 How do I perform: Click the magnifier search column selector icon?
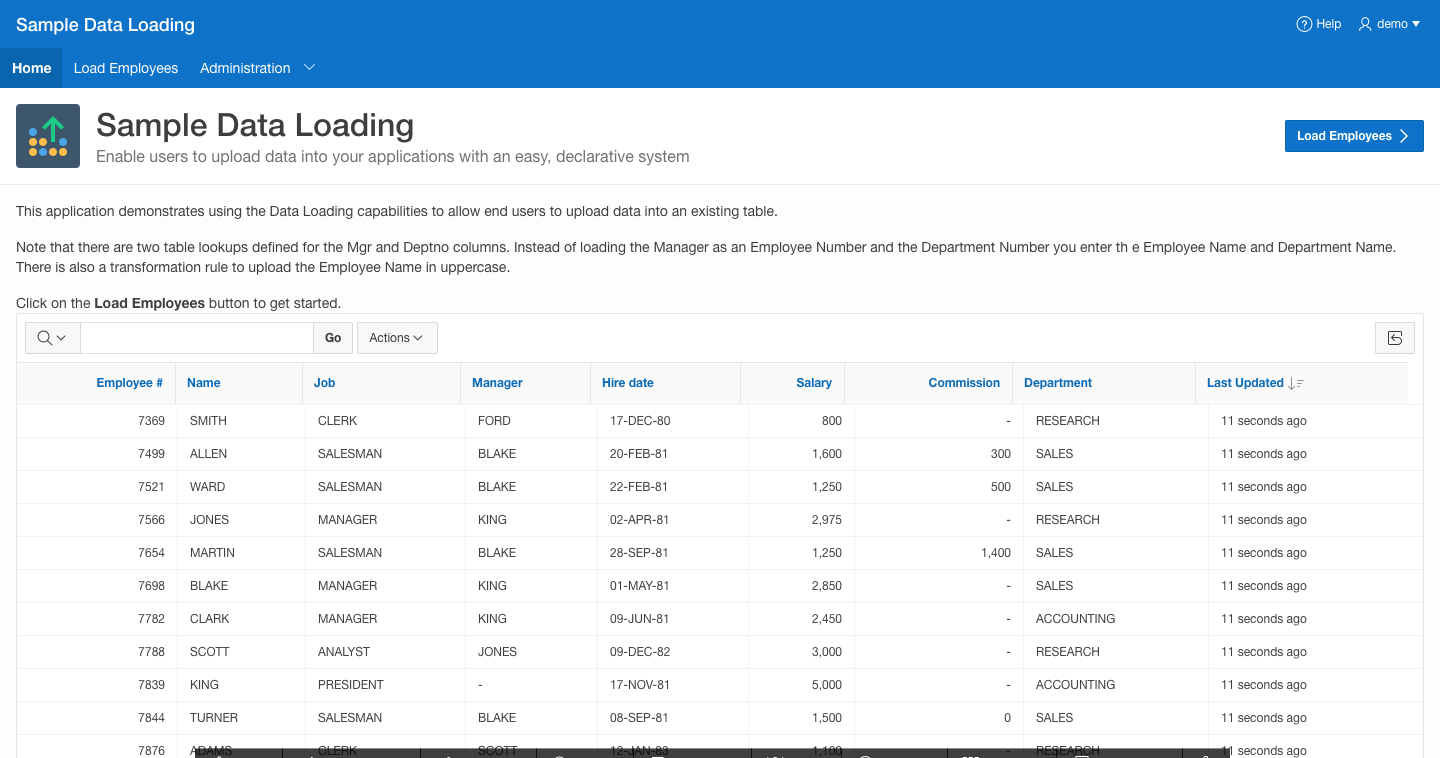[52, 338]
